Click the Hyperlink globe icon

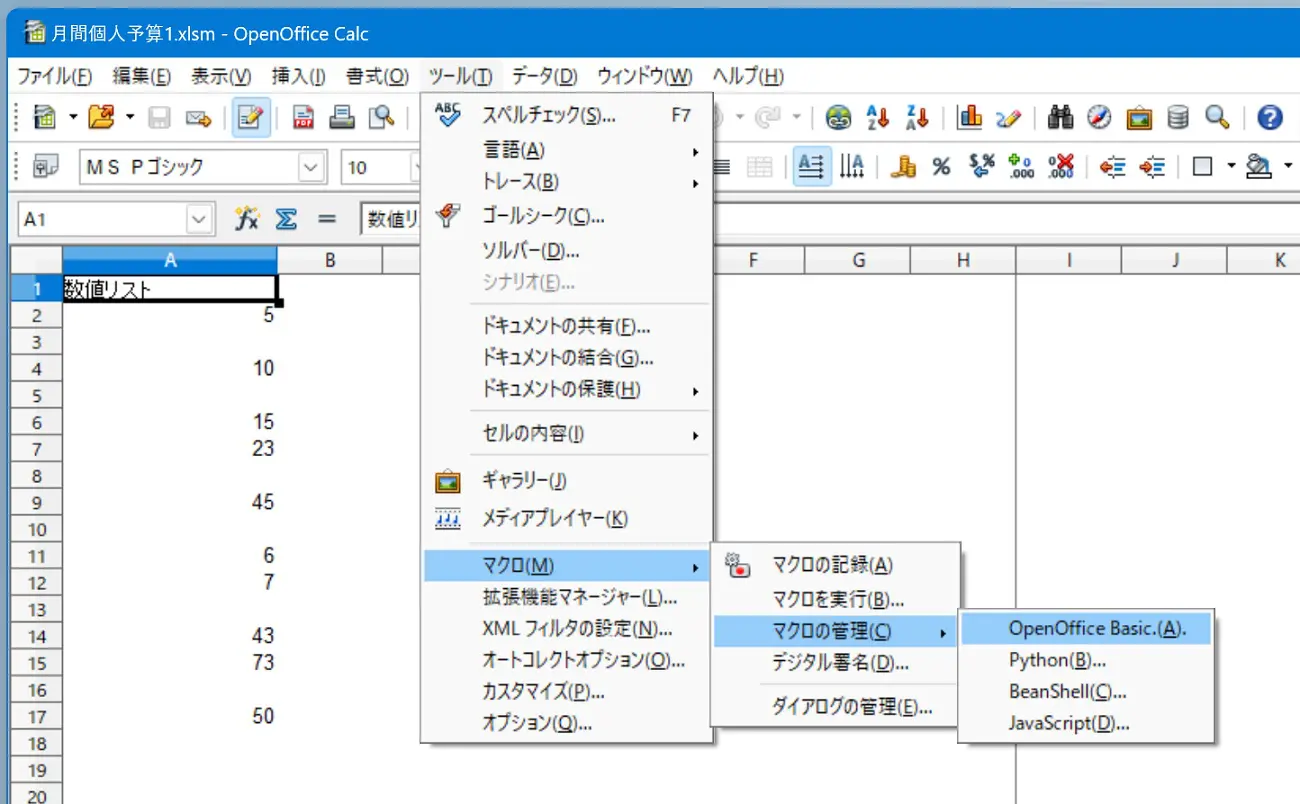838,117
